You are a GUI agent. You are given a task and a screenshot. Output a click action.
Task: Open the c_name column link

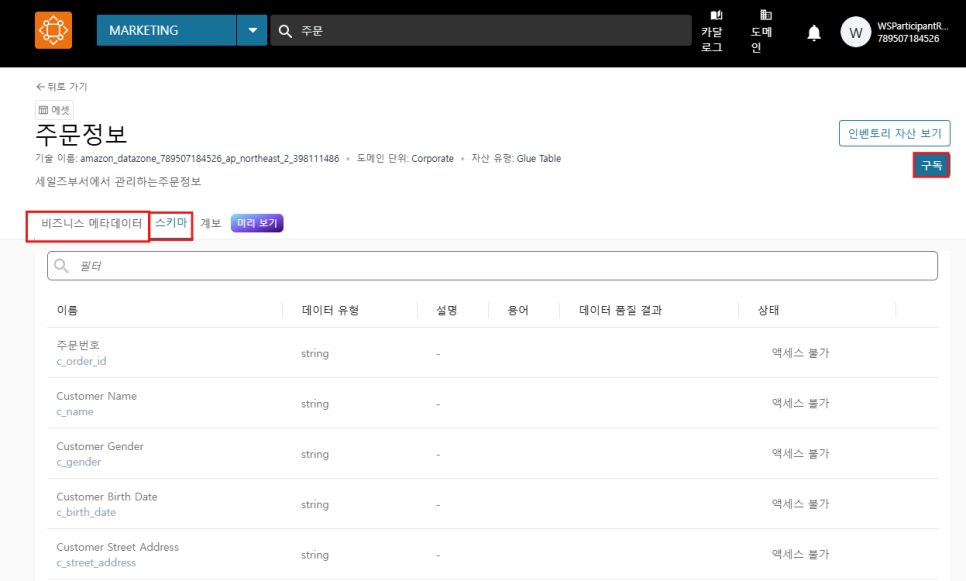[75, 412]
